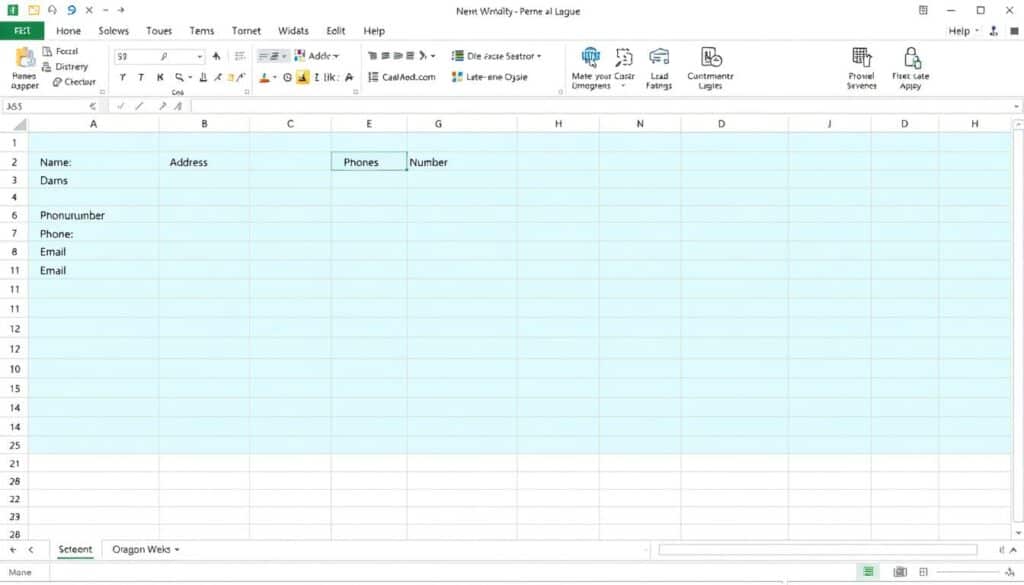Switch to the Solews tab

point(114,31)
